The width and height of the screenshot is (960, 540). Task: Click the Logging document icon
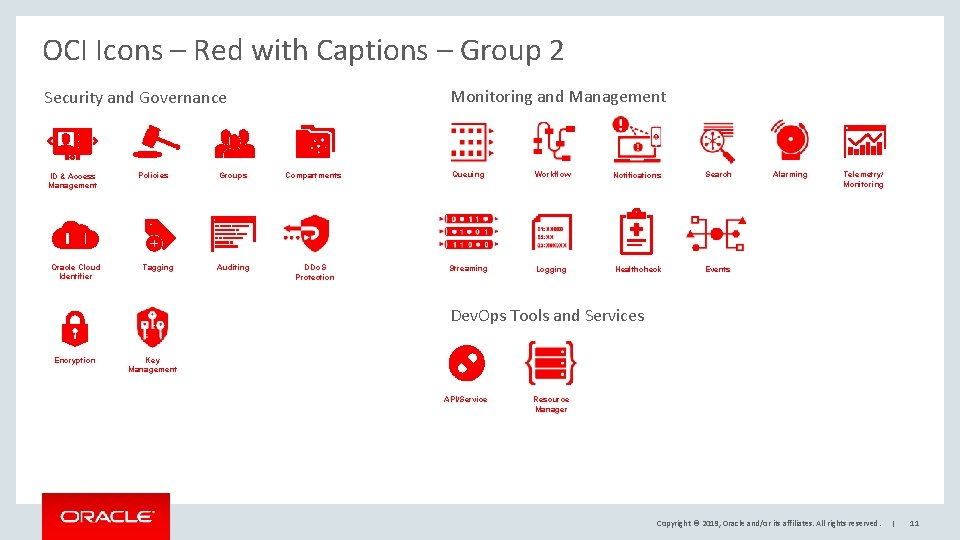click(552, 232)
